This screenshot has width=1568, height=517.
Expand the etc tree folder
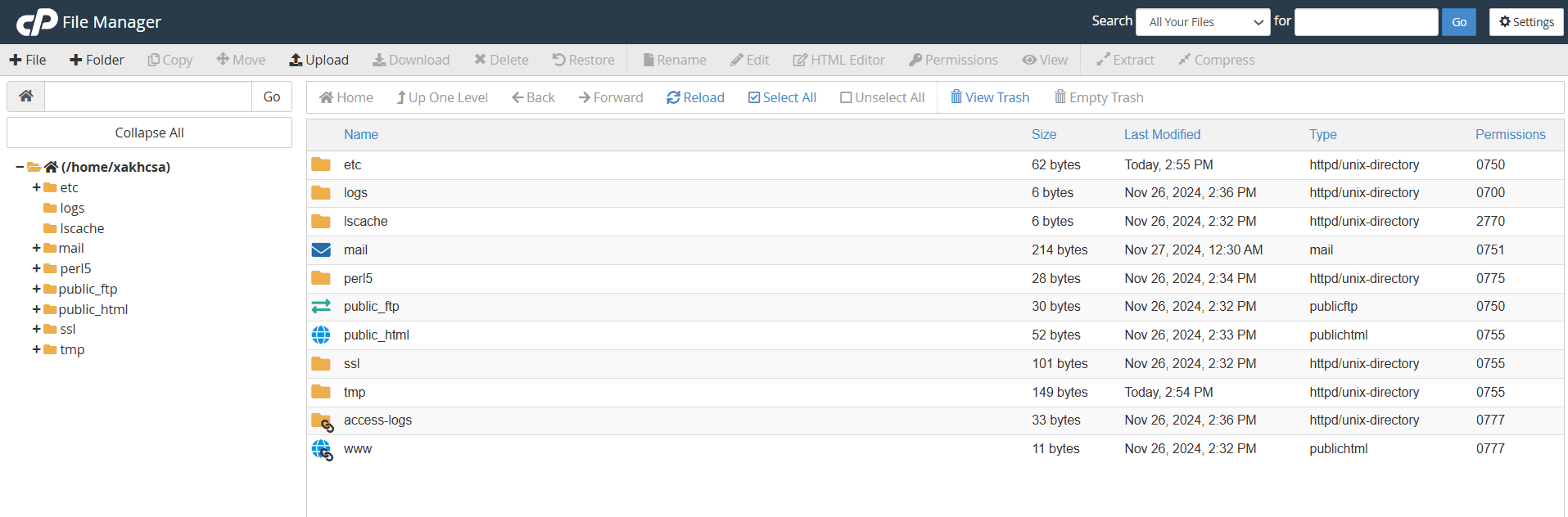36,187
